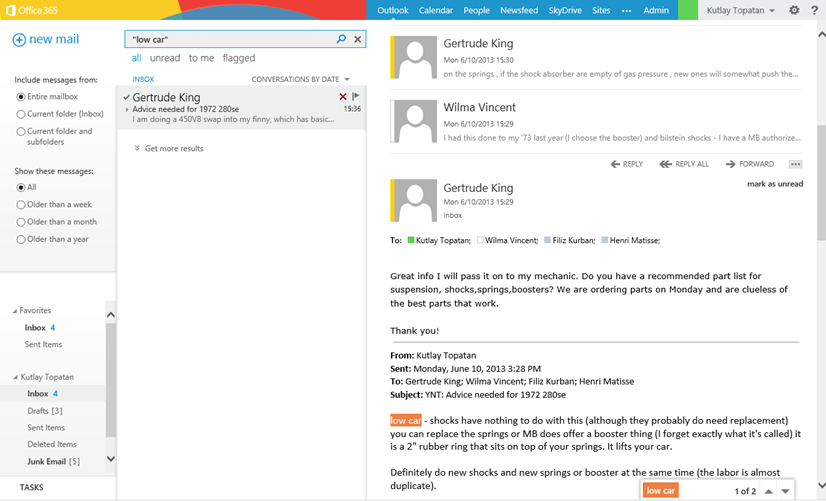826x501 pixels.
Task: Click presence swatch beside Henri Matisse
Action: tap(605, 240)
